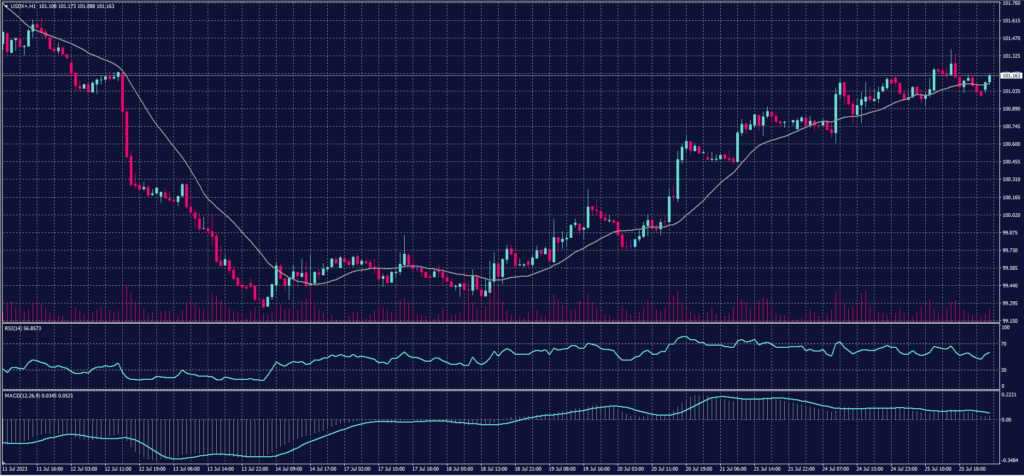Click the 70 level label on RSI scale
Screen dimensions: 1024x476
click(x=1005, y=343)
